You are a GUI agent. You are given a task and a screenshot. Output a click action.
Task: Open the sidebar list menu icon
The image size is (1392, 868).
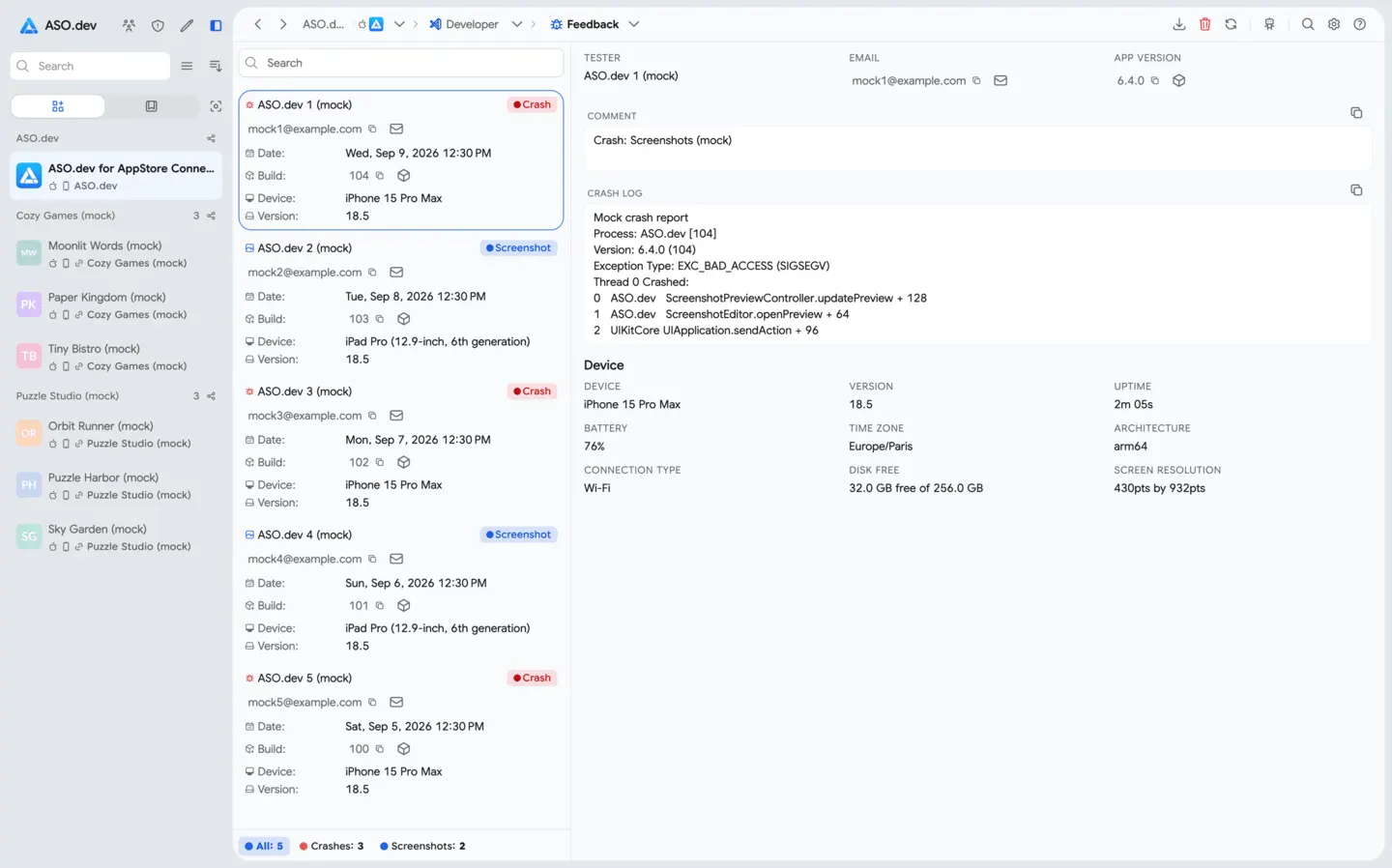[187, 66]
